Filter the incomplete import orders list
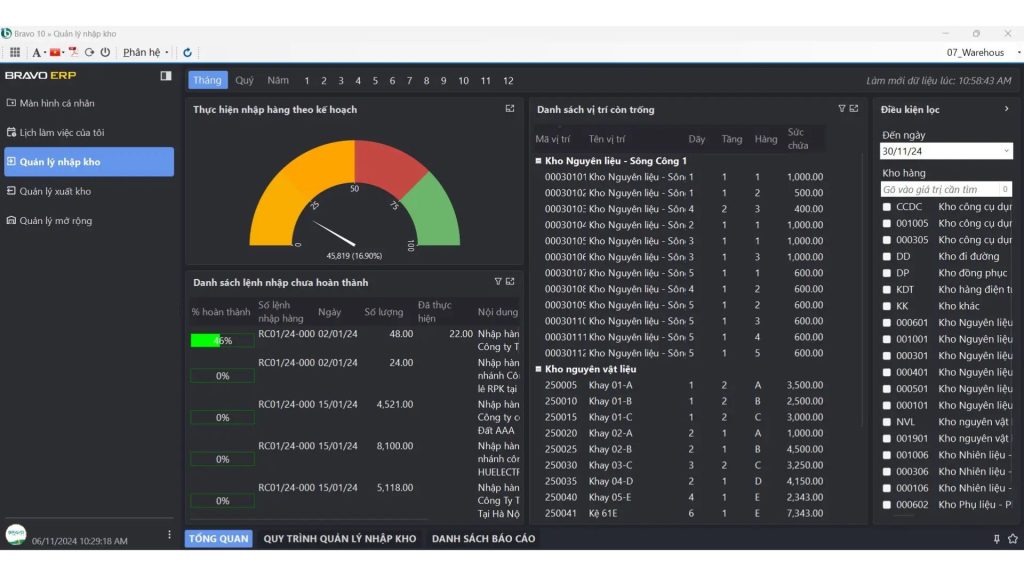 pyautogui.click(x=498, y=281)
